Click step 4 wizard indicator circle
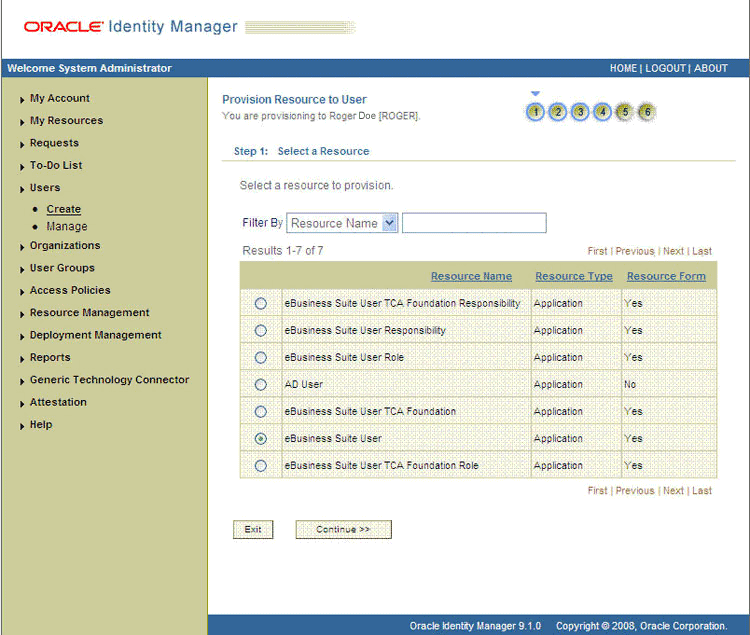 (603, 112)
